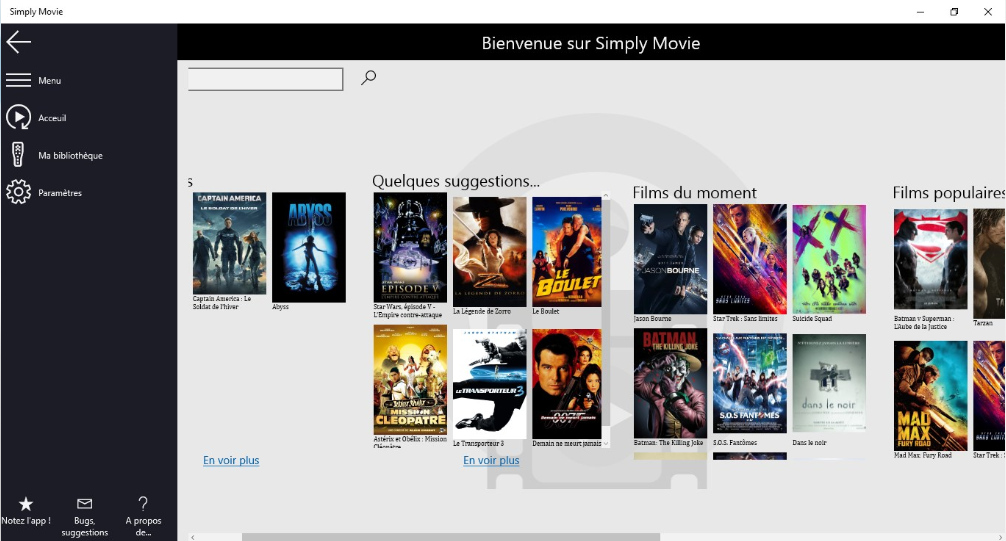
Task: Select the Menu label in the sidebar
Action: (49, 80)
